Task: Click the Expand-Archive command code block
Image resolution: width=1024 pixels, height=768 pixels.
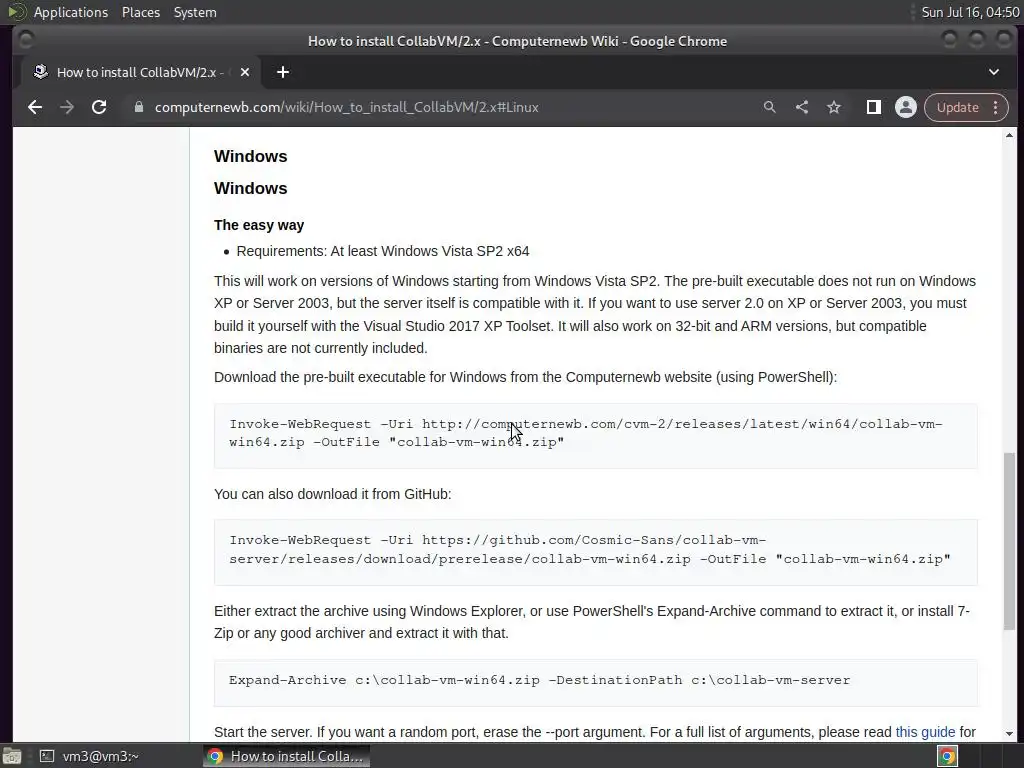Action: click(596, 682)
